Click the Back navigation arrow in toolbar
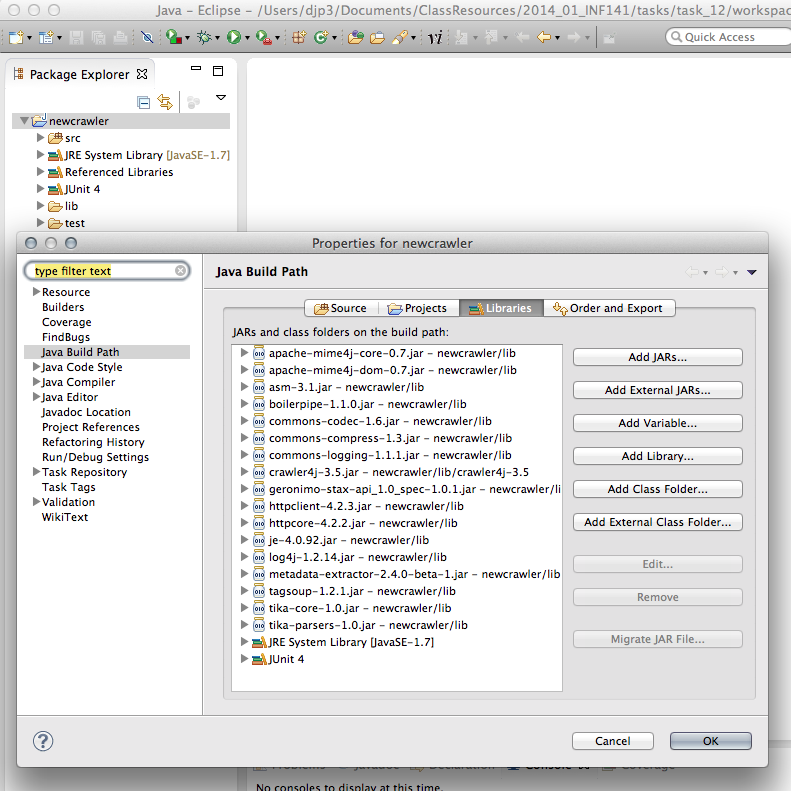The image size is (791, 791). [544, 37]
